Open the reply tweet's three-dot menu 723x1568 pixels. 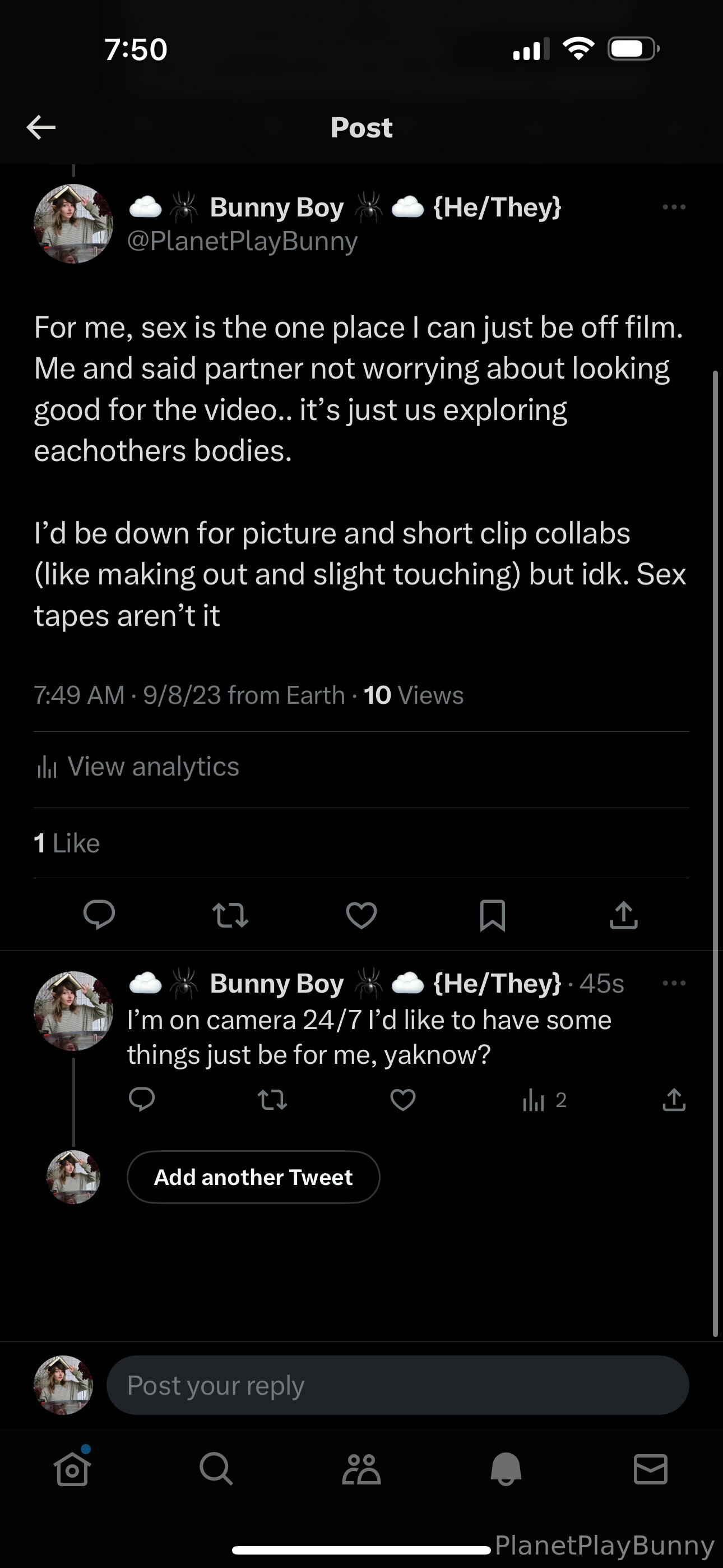pos(674,983)
